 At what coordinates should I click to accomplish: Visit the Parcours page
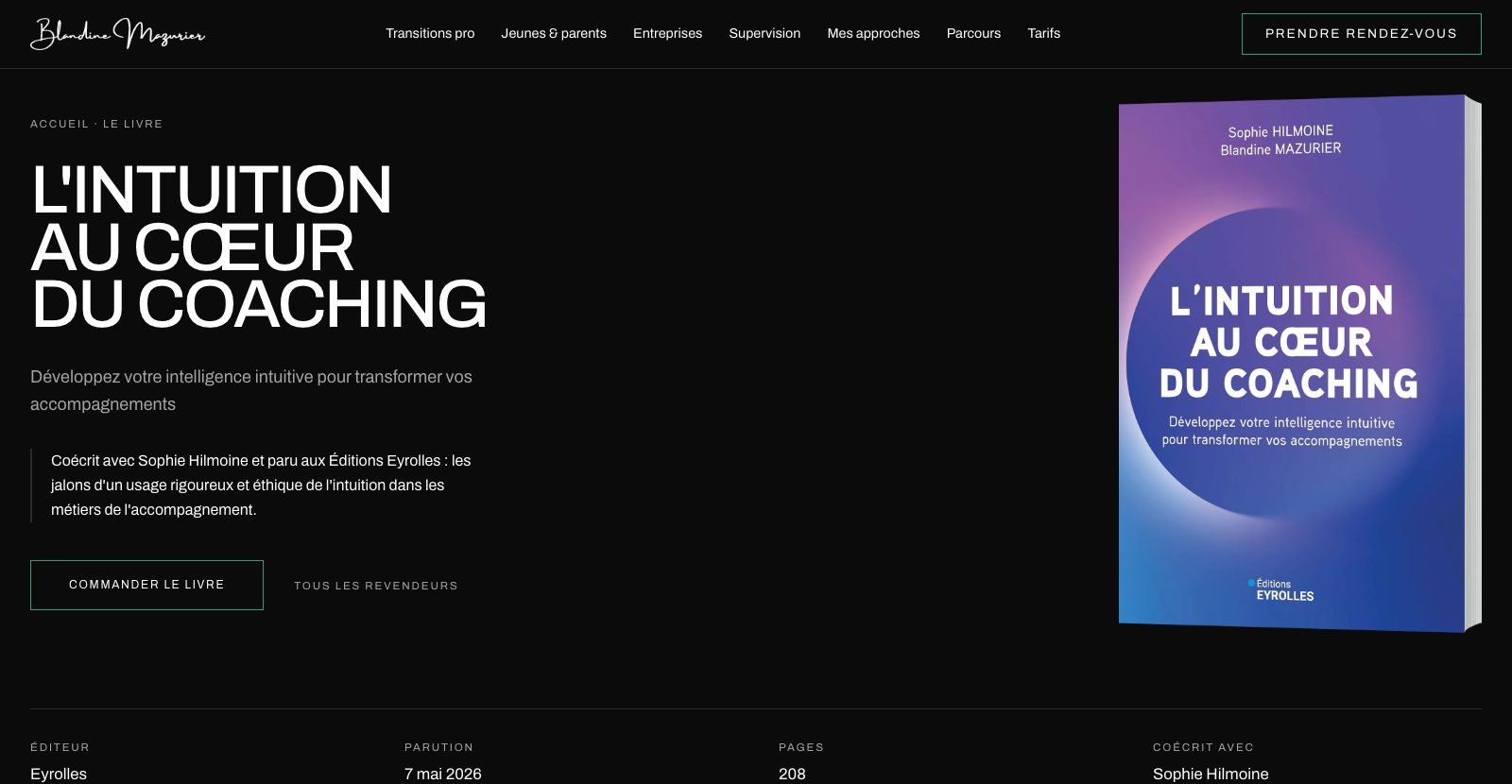pyautogui.click(x=973, y=33)
